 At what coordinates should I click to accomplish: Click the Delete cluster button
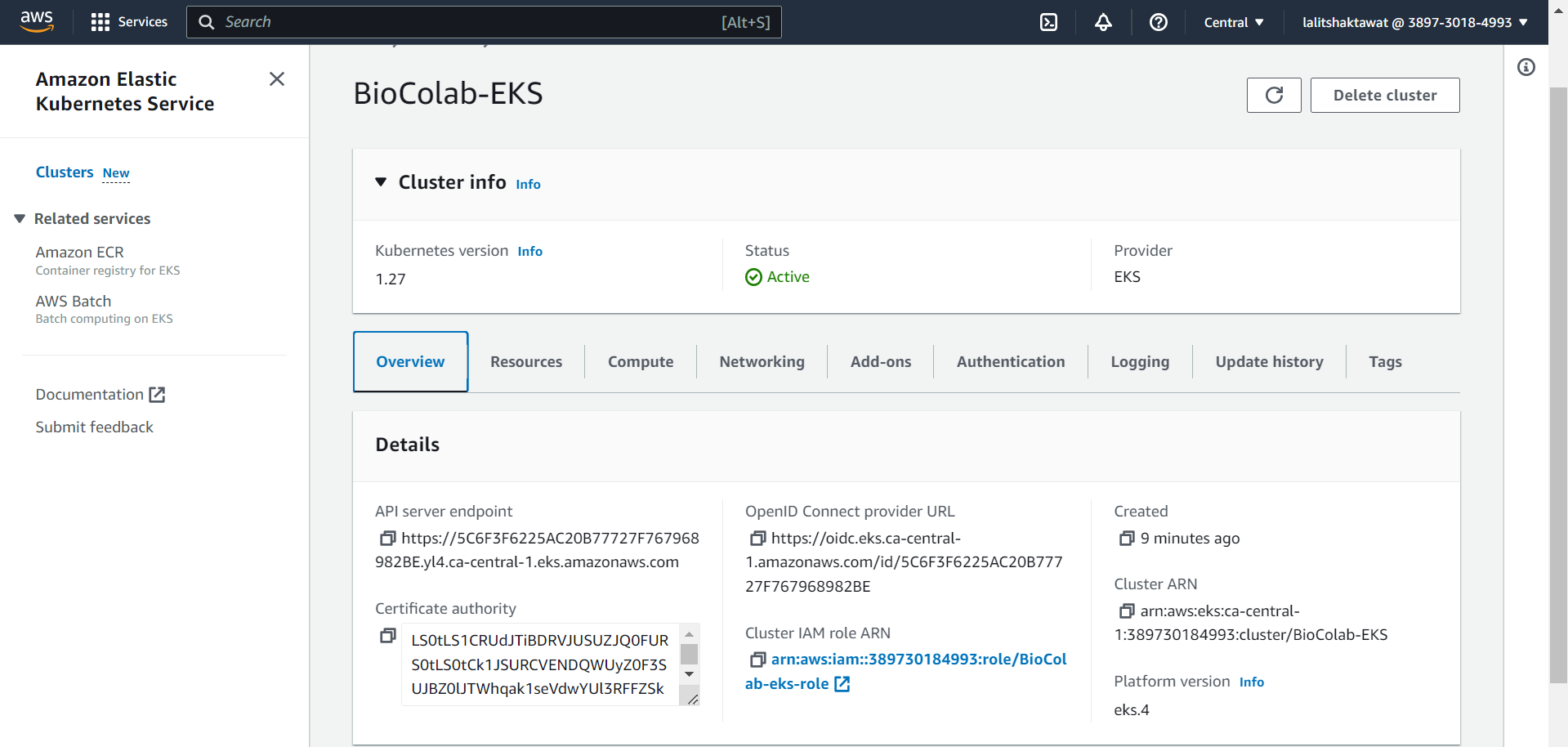click(x=1385, y=95)
